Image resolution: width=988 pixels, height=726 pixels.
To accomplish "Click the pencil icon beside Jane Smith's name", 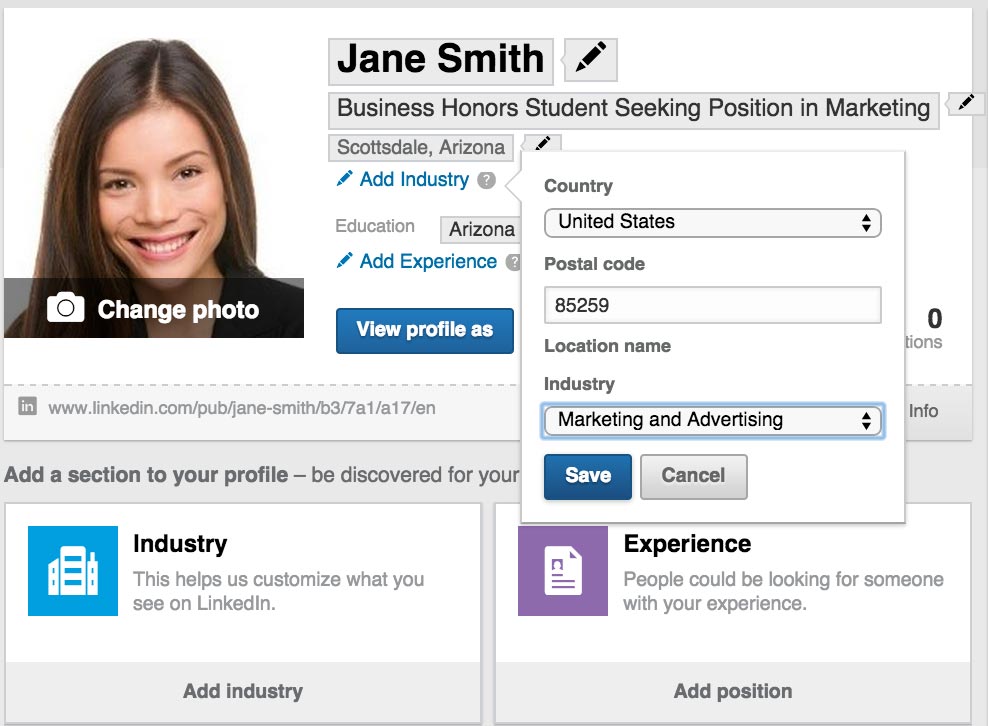I will coord(589,59).
